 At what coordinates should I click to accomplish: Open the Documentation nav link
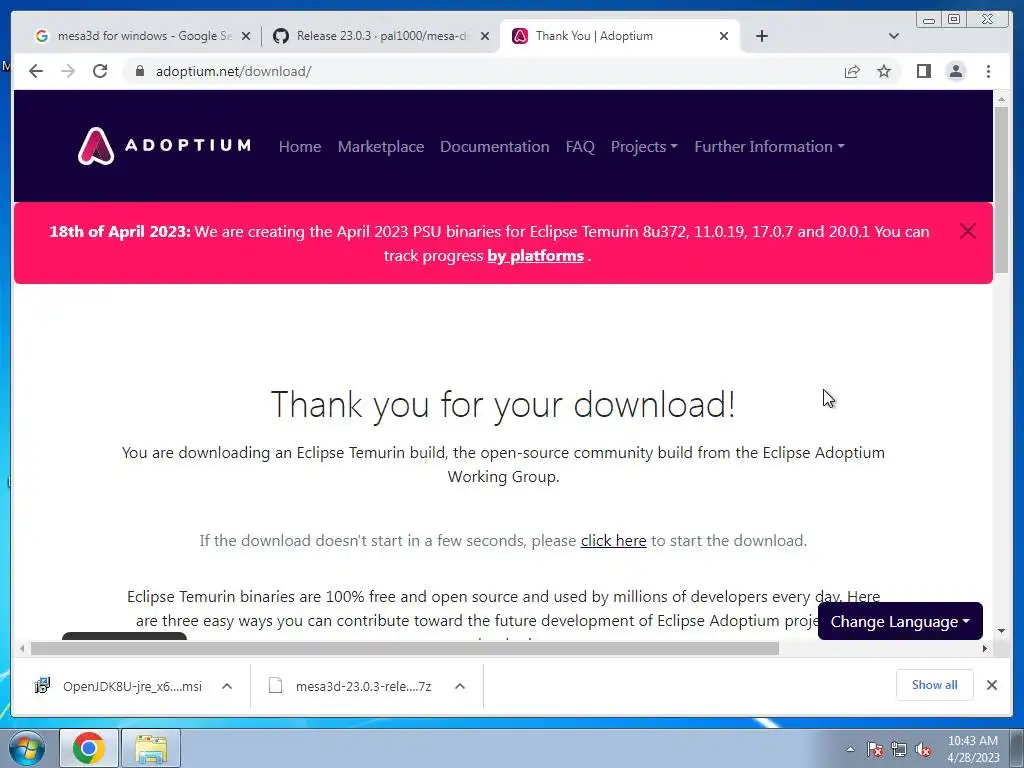coord(494,146)
